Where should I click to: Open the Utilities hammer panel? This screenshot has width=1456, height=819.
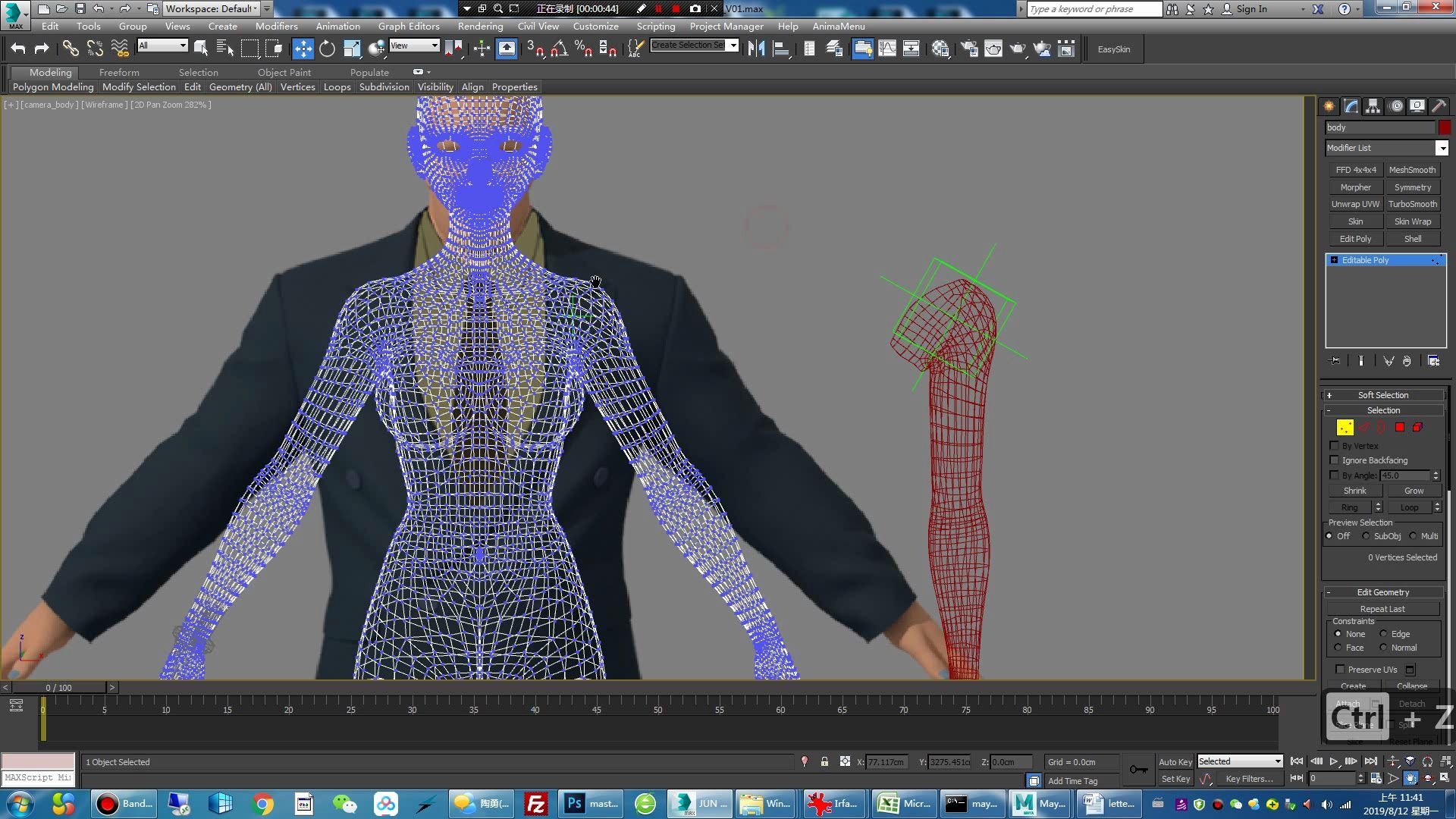click(x=1439, y=106)
